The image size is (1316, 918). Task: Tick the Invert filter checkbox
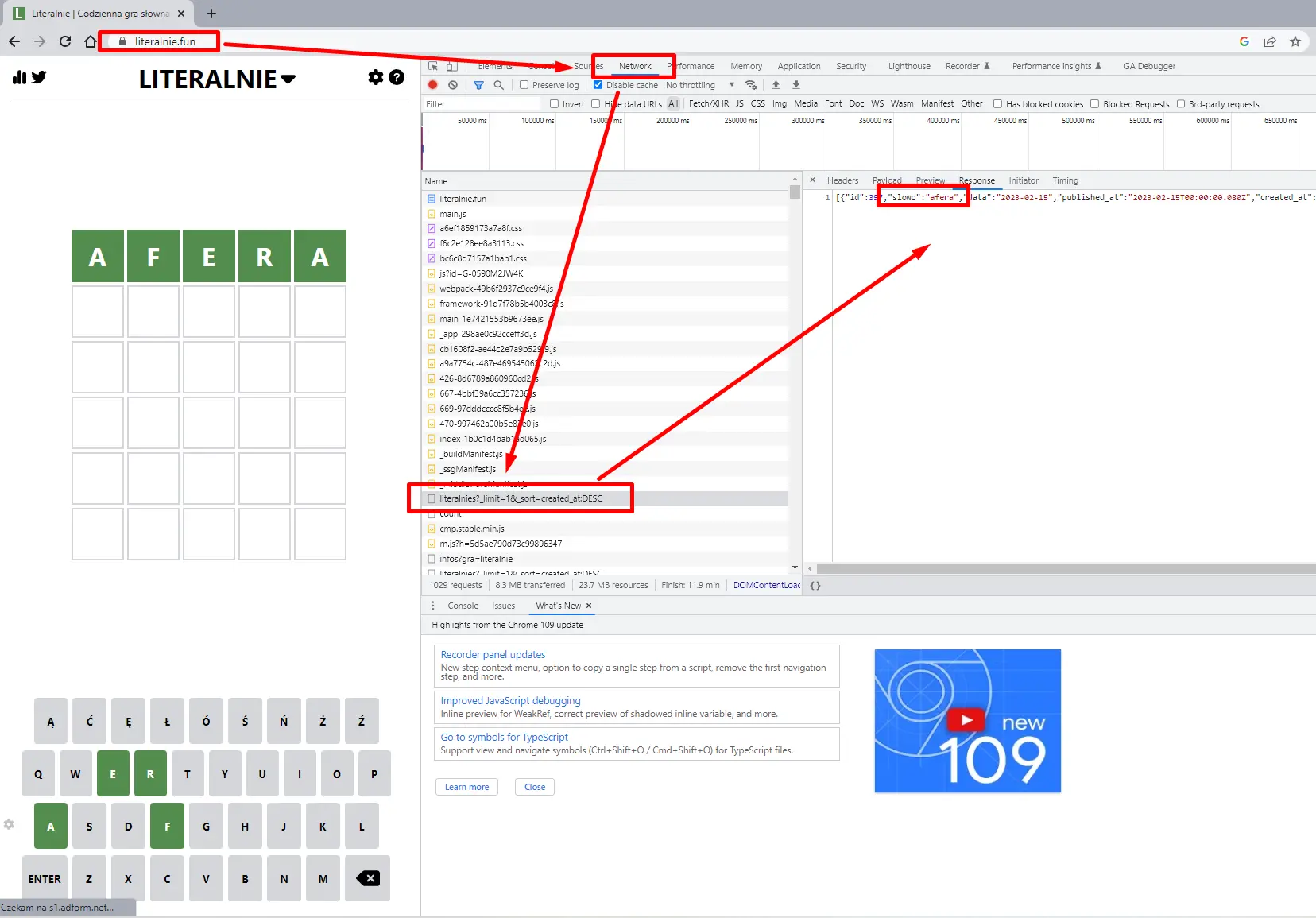[555, 104]
